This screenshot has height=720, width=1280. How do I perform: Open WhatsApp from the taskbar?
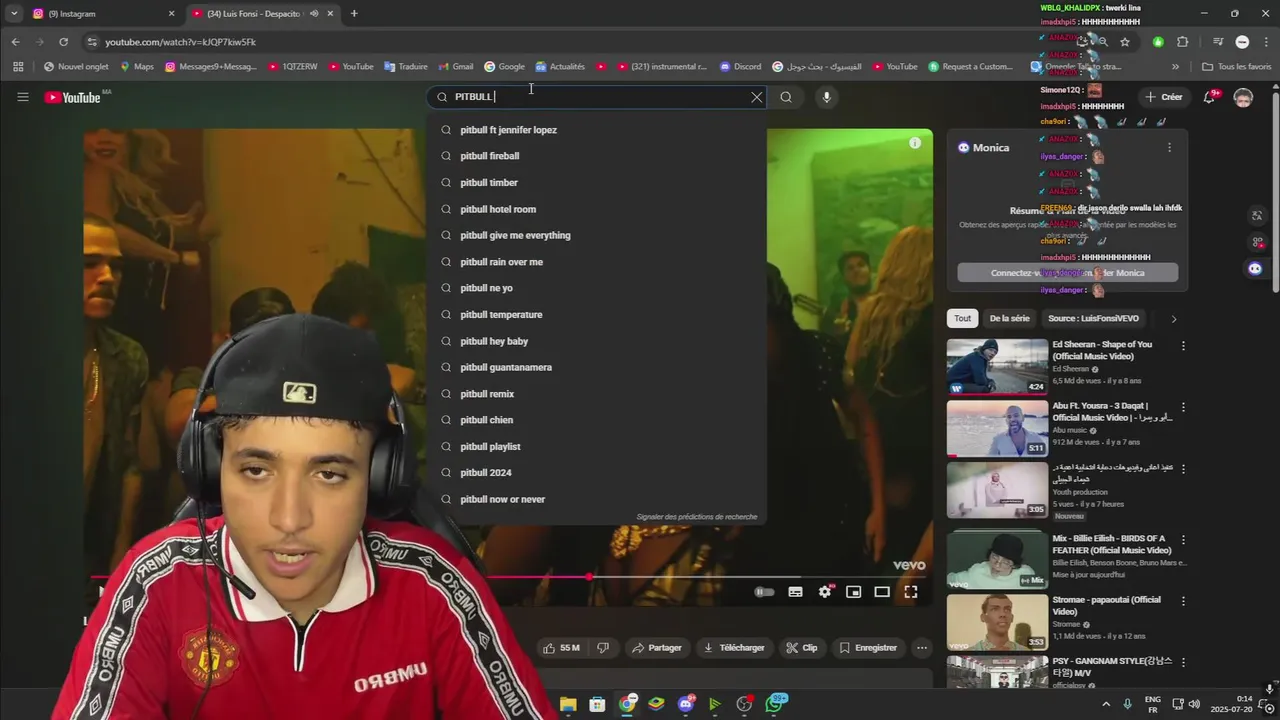(777, 704)
